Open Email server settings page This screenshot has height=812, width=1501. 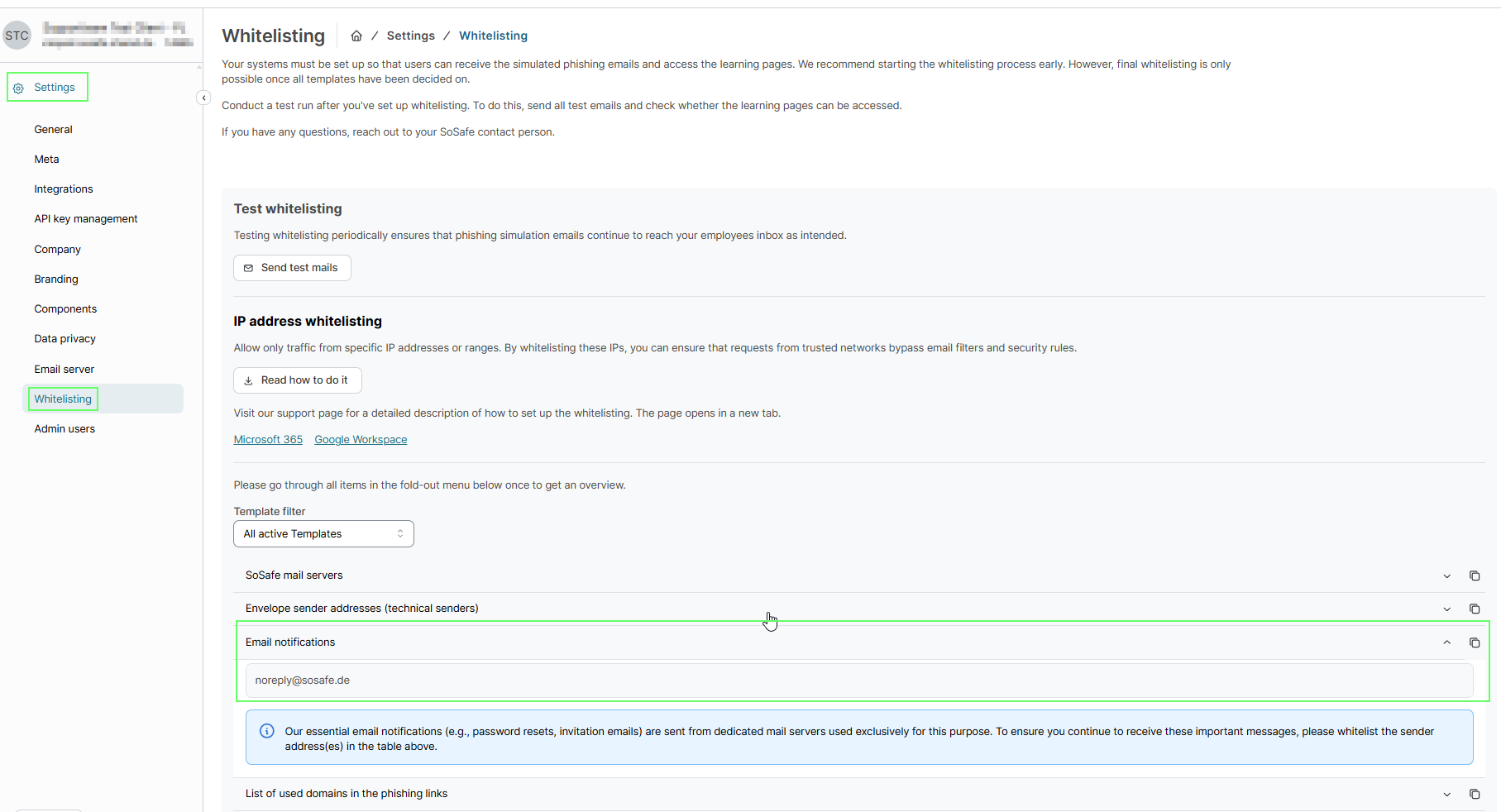[x=65, y=369]
